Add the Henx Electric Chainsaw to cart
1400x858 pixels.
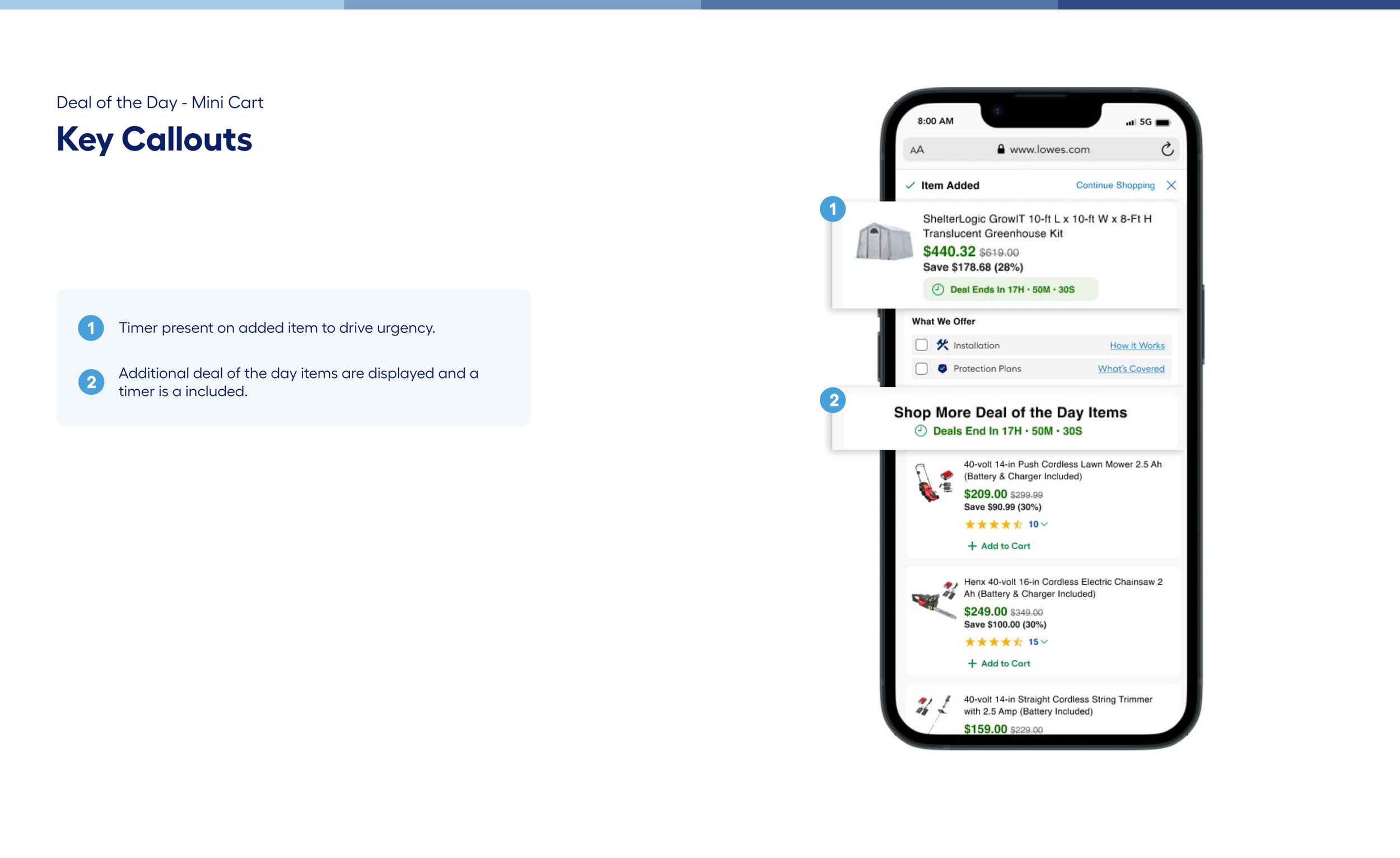pos(998,663)
